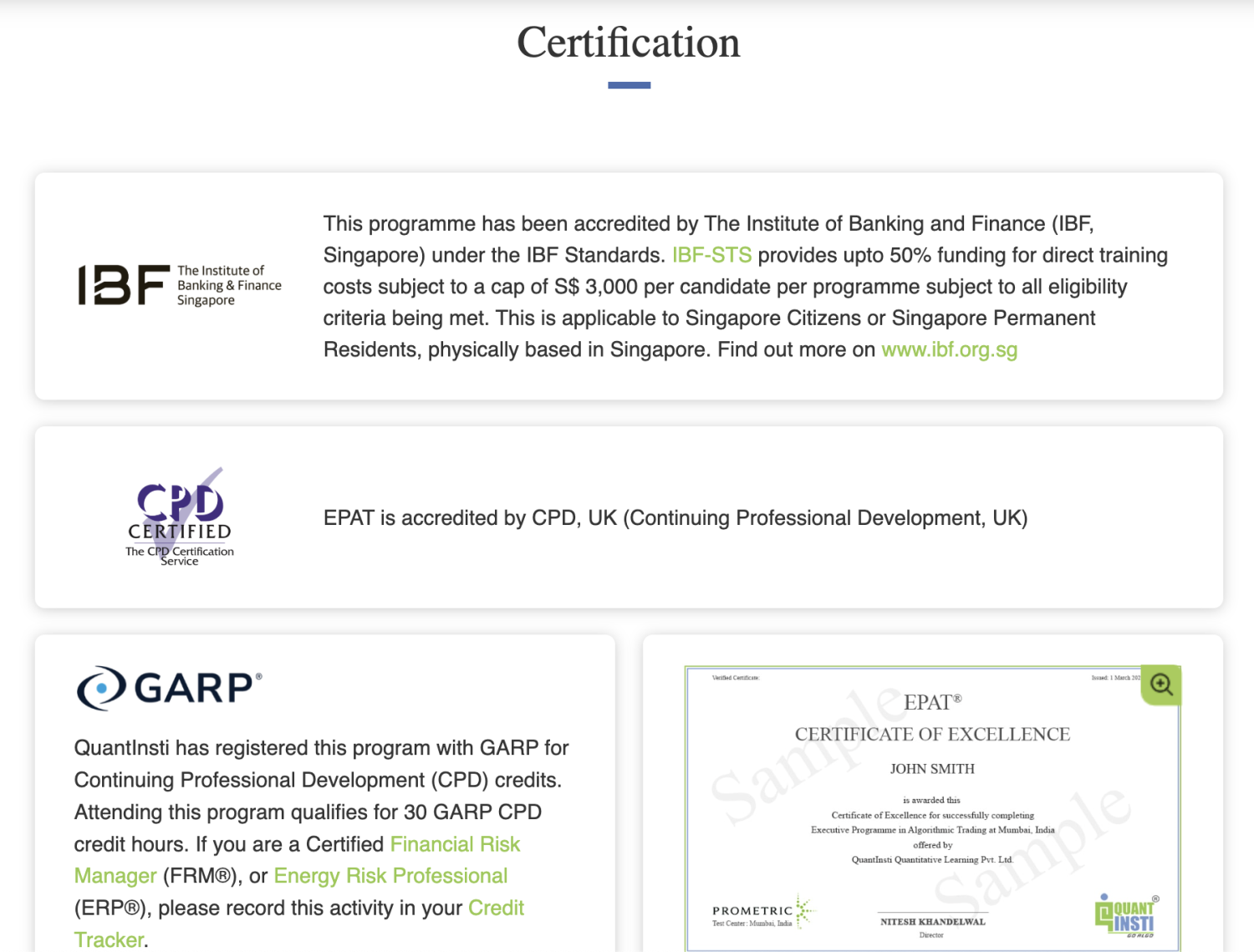Click the IBF Singapore logo
The height and width of the screenshot is (952, 1254).
pyautogui.click(x=180, y=285)
